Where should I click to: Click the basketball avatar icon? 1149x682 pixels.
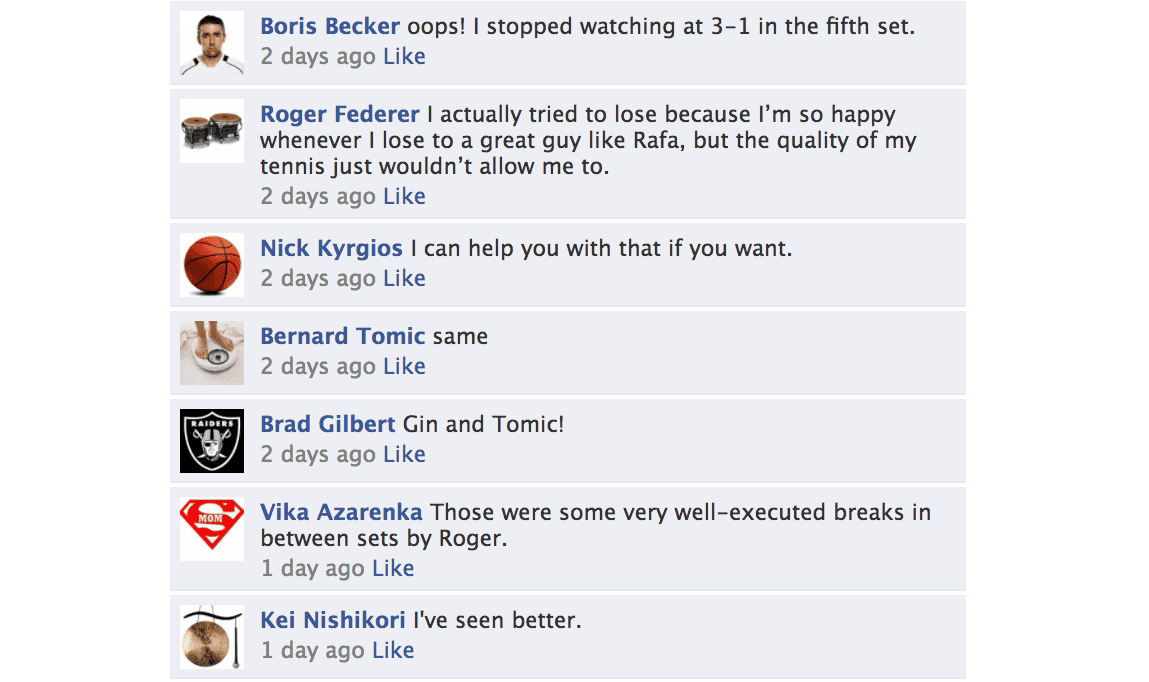[212, 265]
